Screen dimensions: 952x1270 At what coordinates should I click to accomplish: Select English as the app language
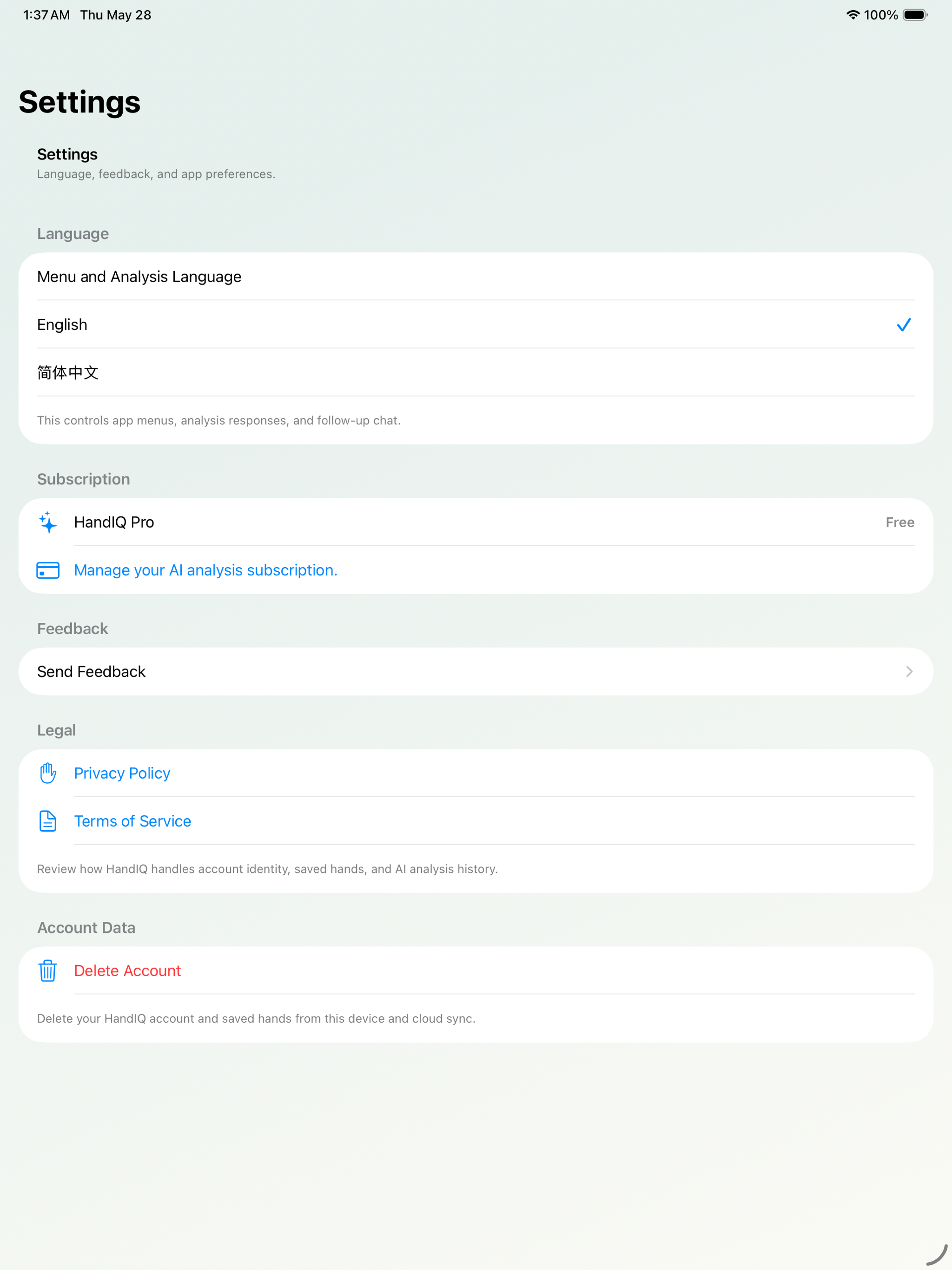click(476, 324)
